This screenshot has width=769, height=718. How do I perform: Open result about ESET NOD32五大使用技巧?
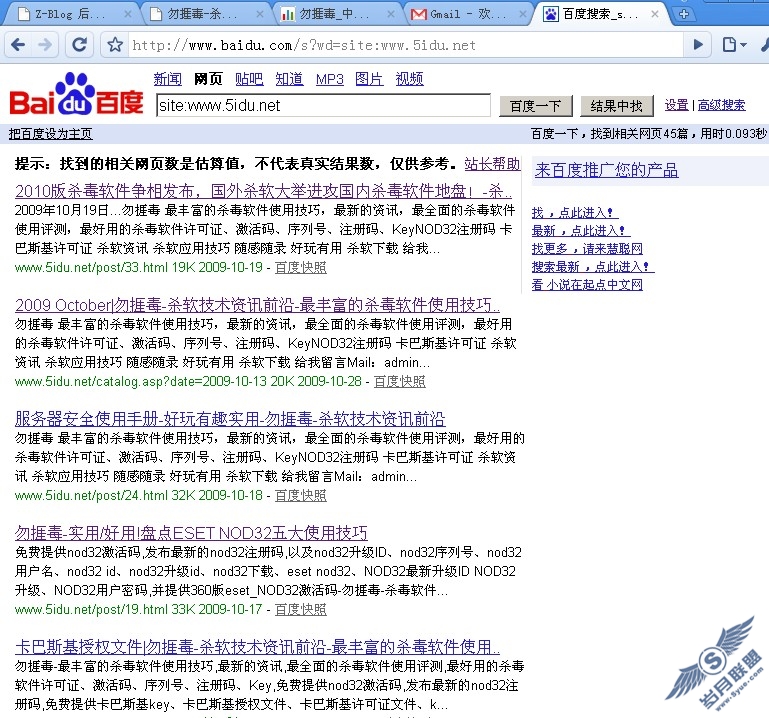click(x=191, y=533)
